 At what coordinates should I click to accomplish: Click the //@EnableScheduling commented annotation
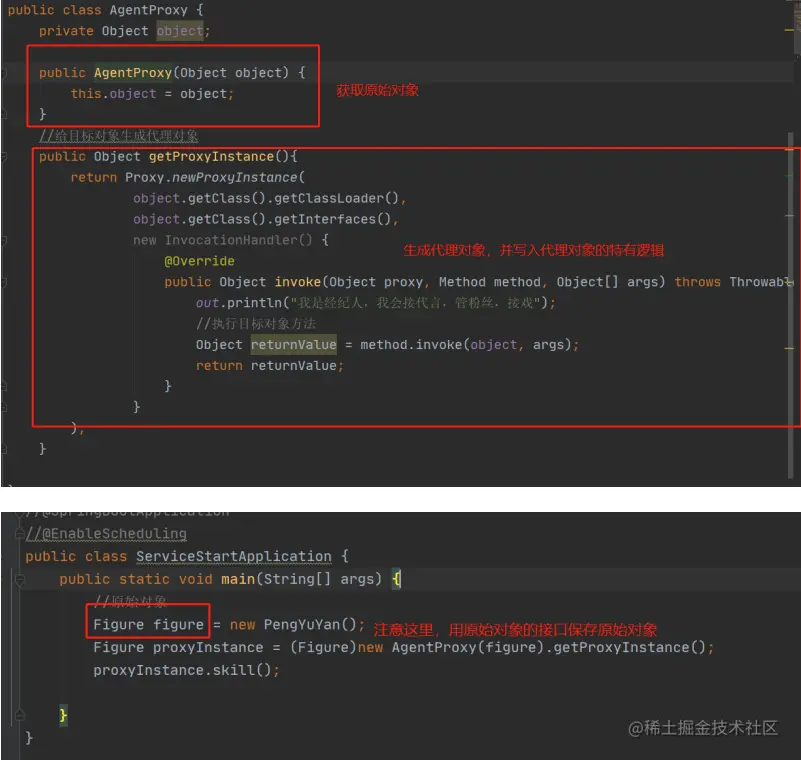tap(106, 534)
